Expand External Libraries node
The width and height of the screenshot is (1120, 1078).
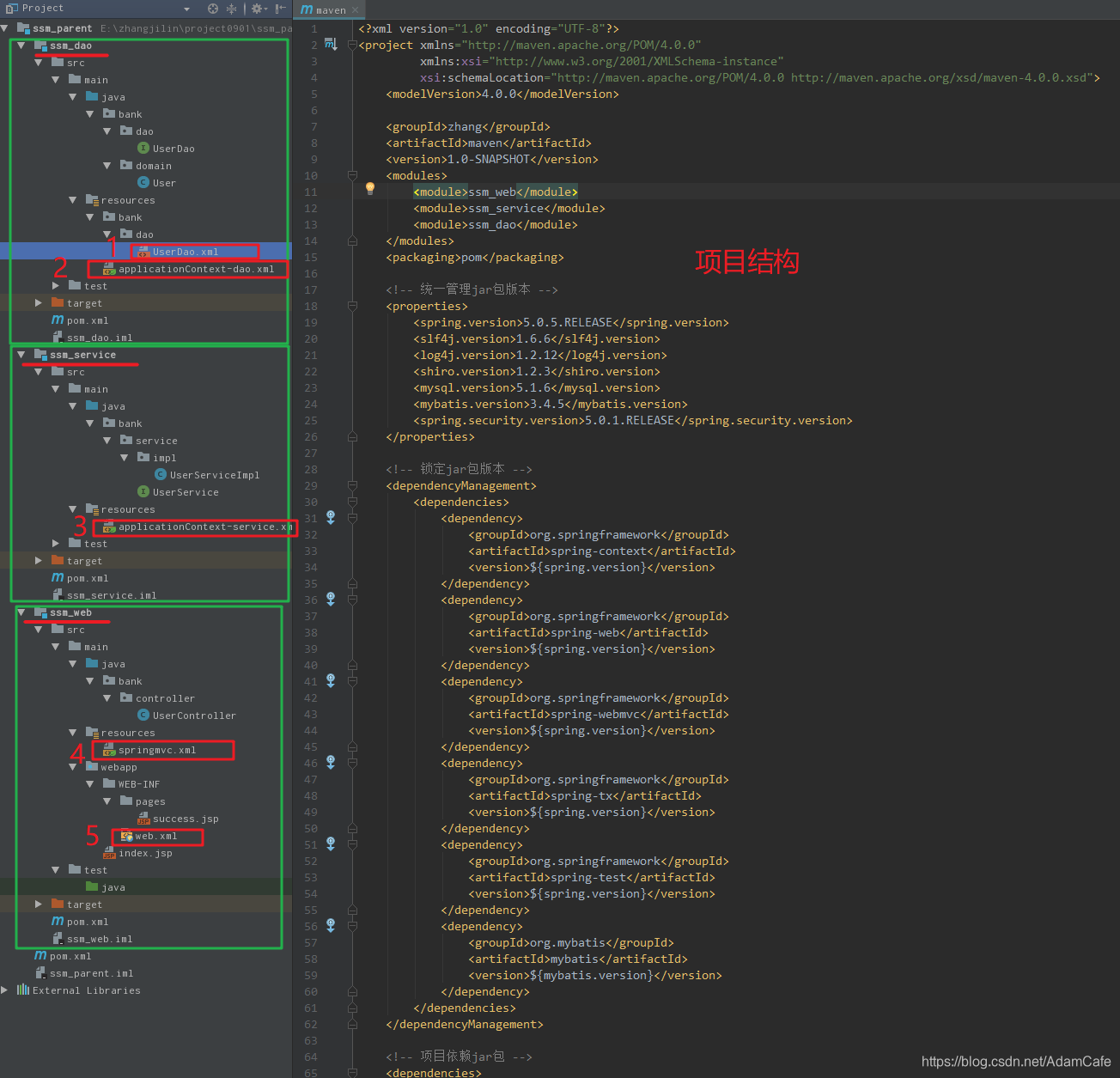point(5,990)
